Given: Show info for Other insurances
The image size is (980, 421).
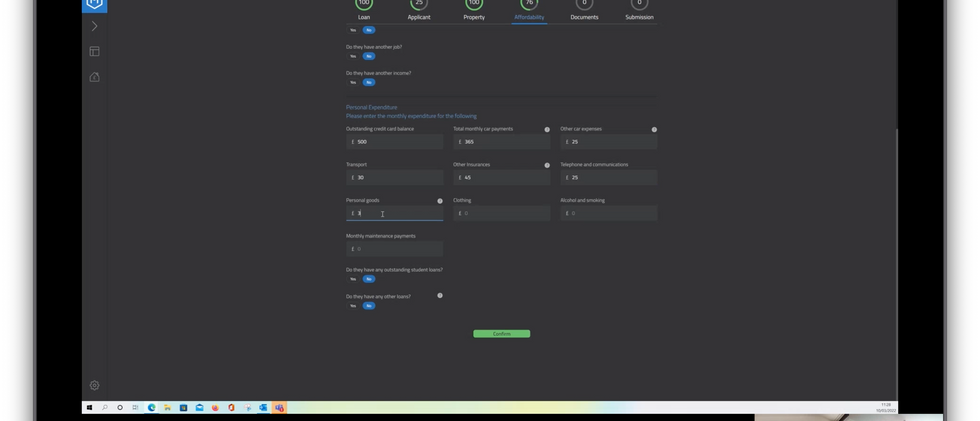Looking at the screenshot, I should [x=547, y=165].
